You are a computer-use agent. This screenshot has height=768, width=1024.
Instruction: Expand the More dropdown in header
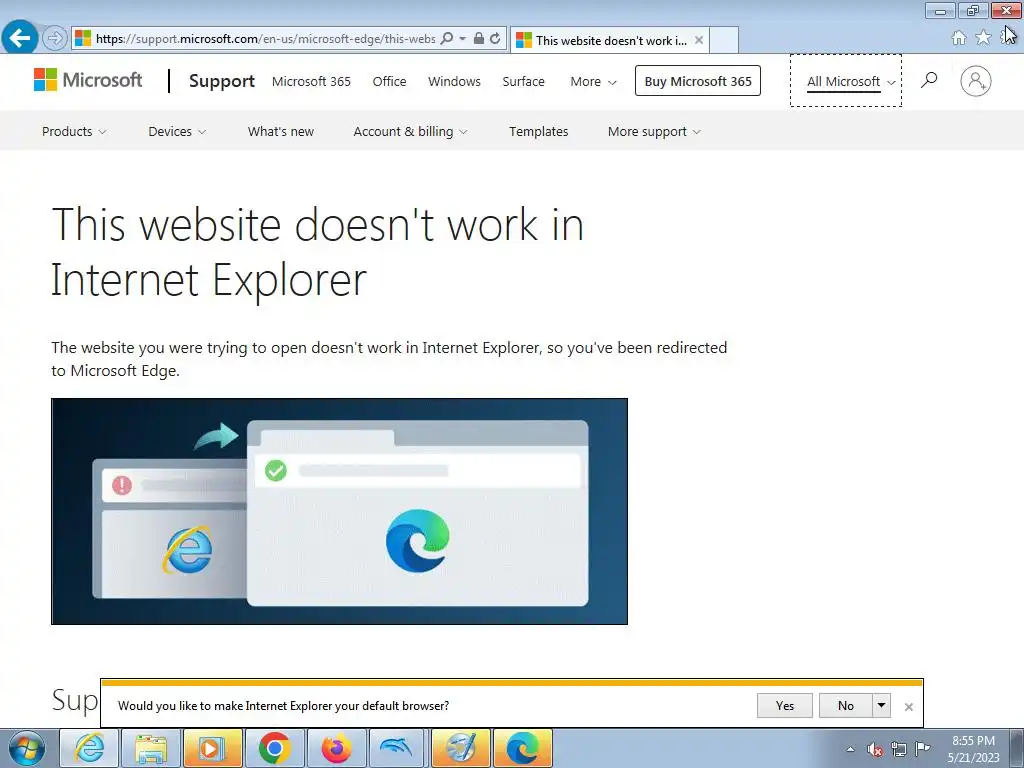(593, 82)
